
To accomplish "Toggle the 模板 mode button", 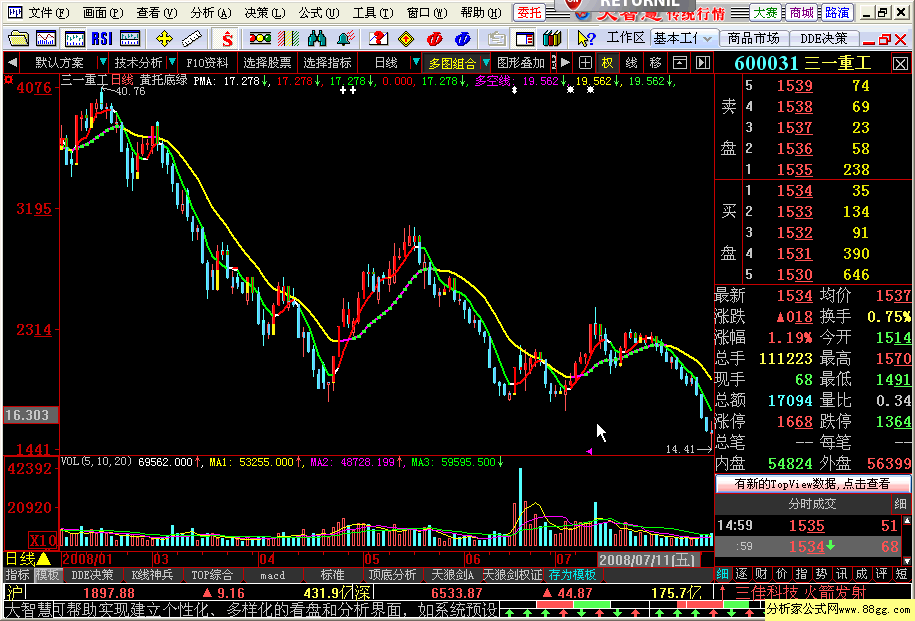I will (x=47, y=575).
